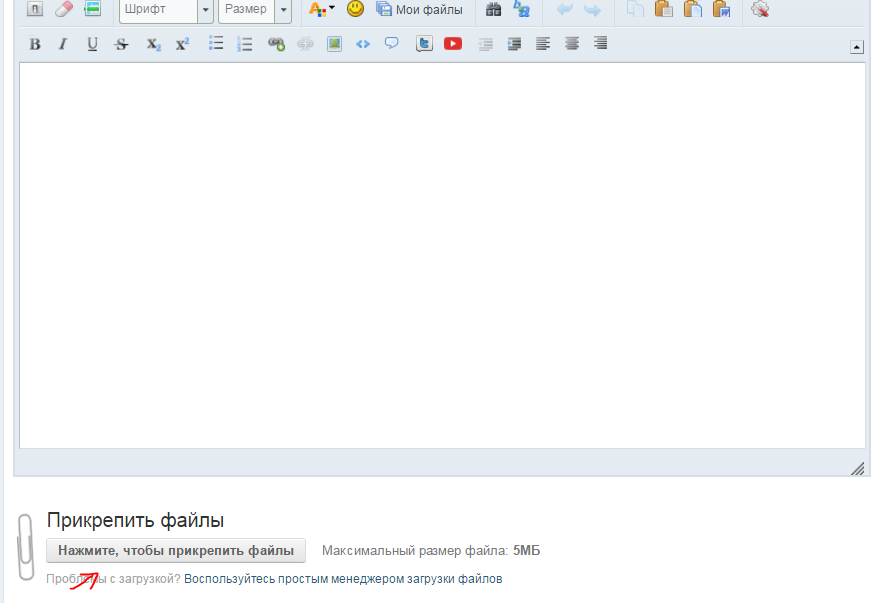Click the green and blue toolbar icon beside the eraser
This screenshot has width=875, height=603.
click(x=93, y=9)
